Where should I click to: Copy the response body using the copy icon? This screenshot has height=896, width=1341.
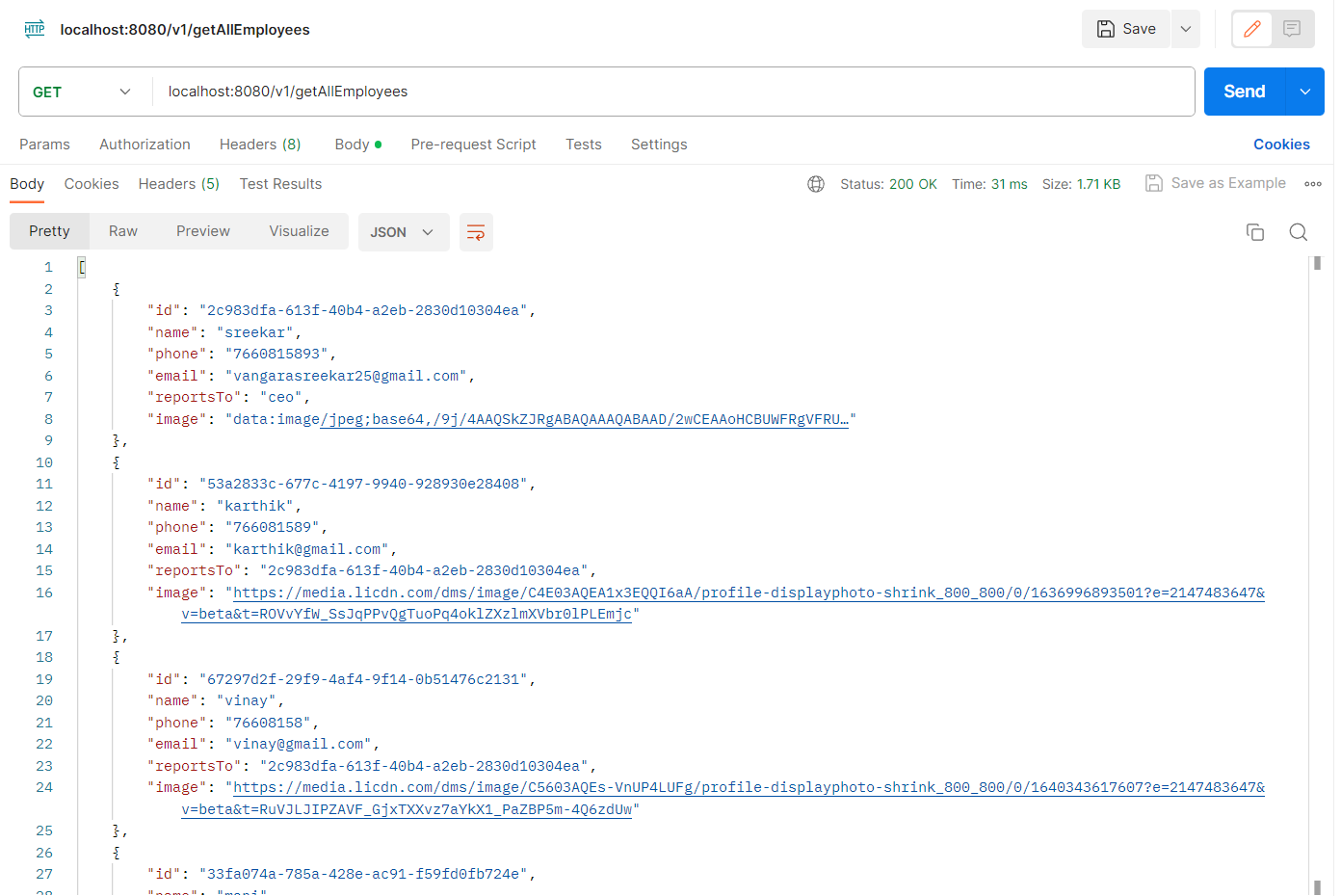[1254, 232]
